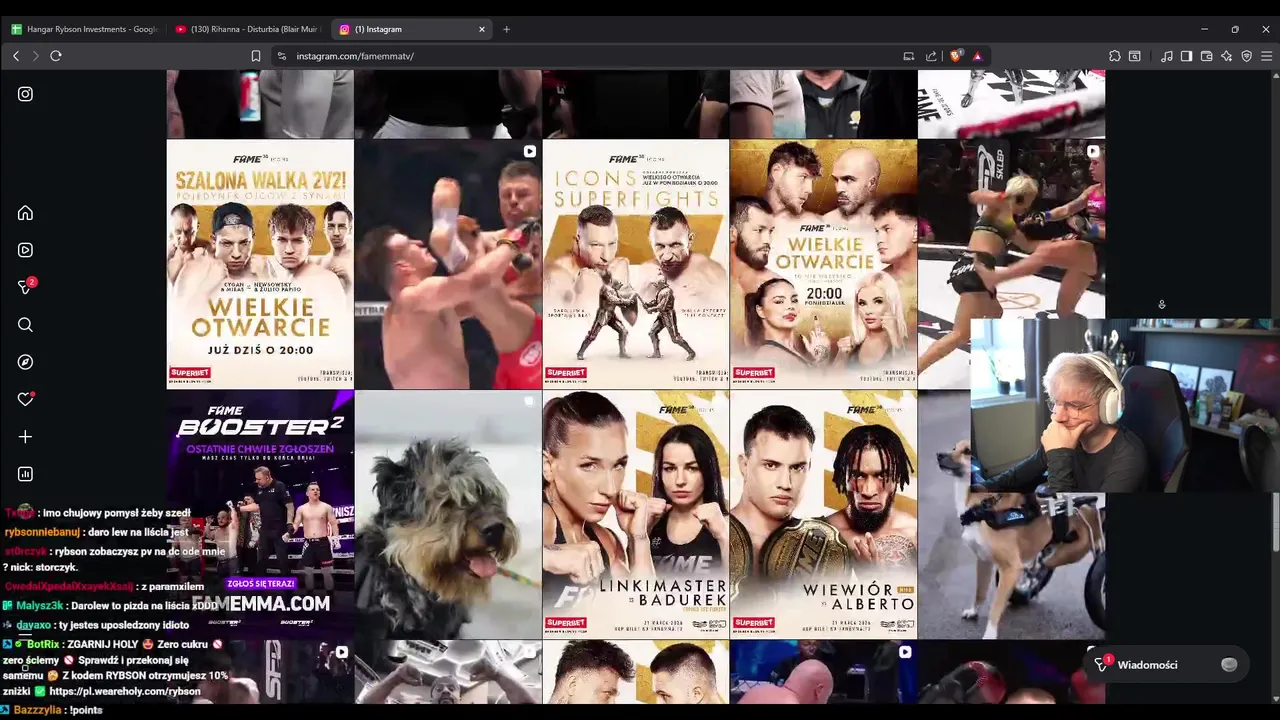
Task: Click BotRix username in chat overlay
Action: (x=44, y=645)
